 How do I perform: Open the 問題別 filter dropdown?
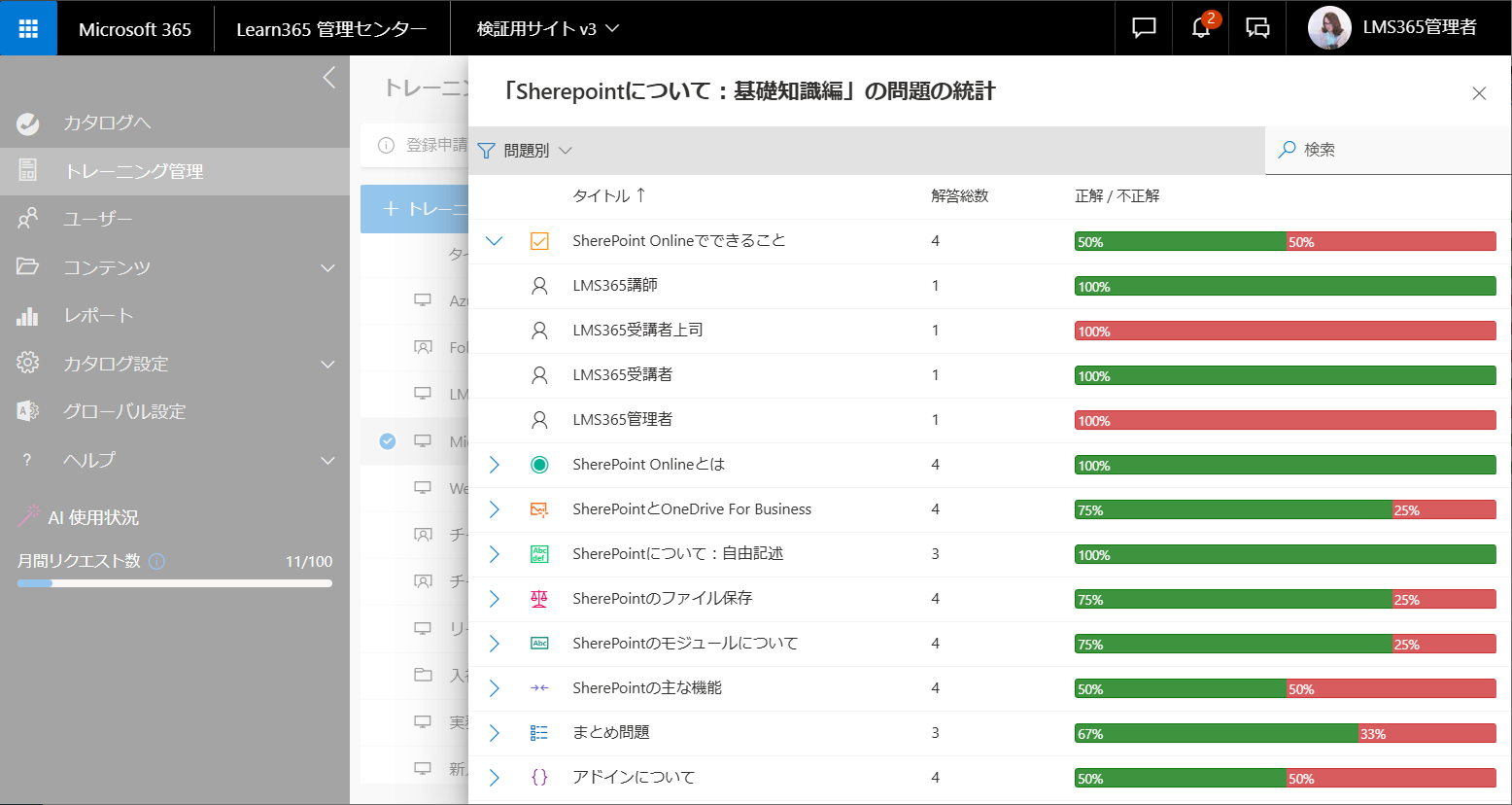525,151
